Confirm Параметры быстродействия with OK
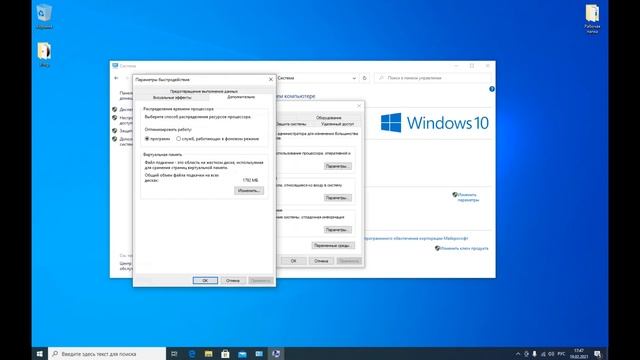 tap(205, 280)
